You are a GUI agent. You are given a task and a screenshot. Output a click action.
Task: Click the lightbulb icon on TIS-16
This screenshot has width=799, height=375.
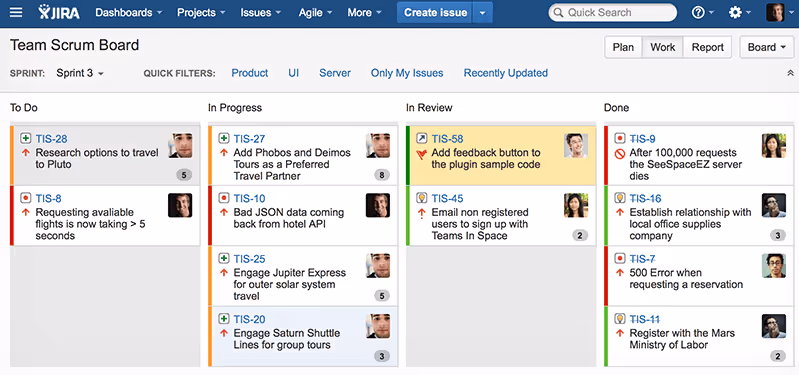coord(620,198)
